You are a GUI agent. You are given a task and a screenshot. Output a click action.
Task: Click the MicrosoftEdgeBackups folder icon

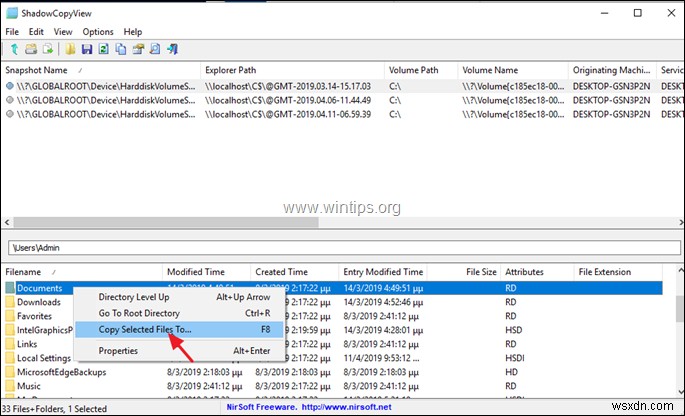(x=10, y=372)
